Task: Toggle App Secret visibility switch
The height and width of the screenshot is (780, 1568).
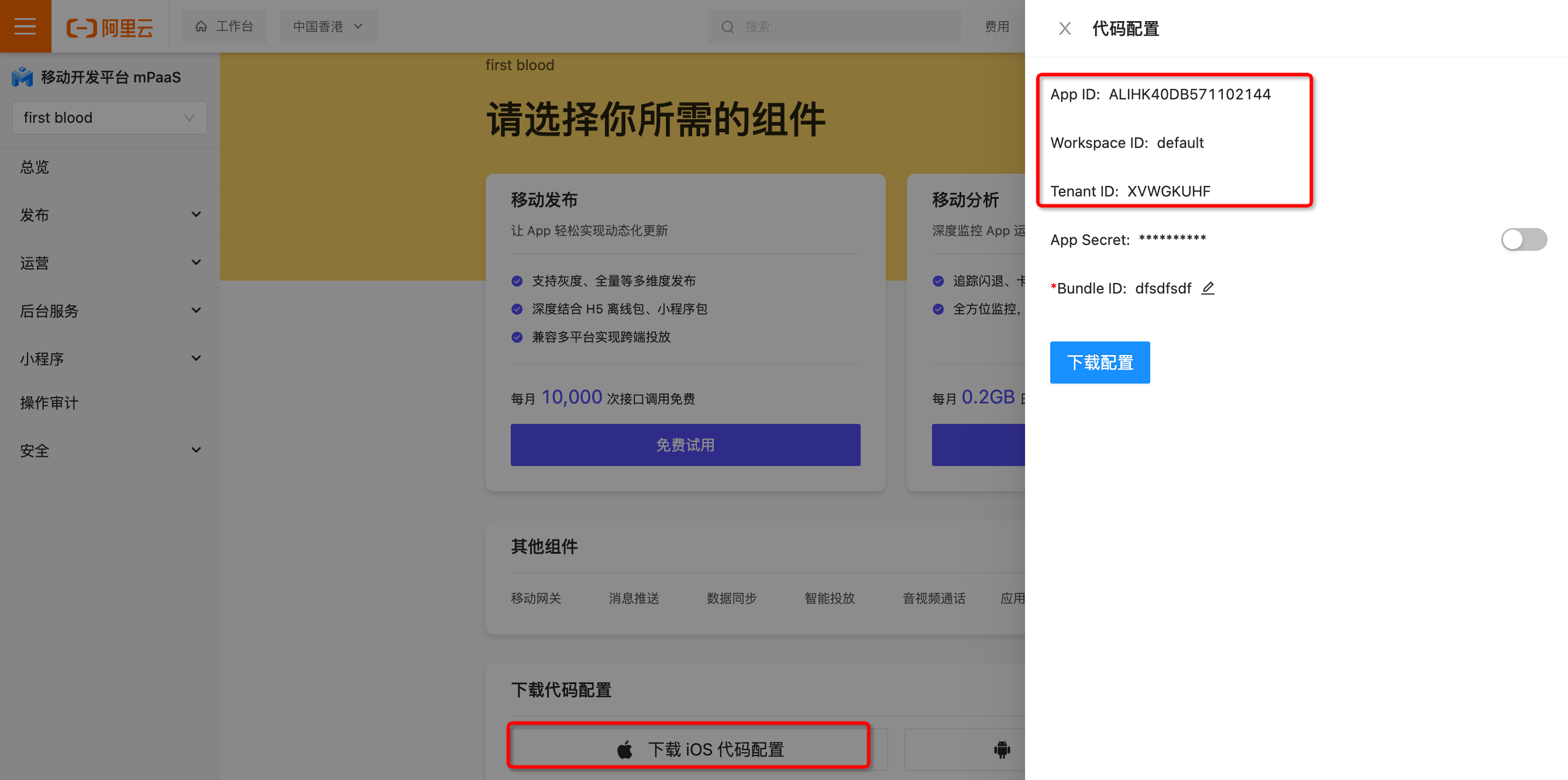Action: [1523, 240]
